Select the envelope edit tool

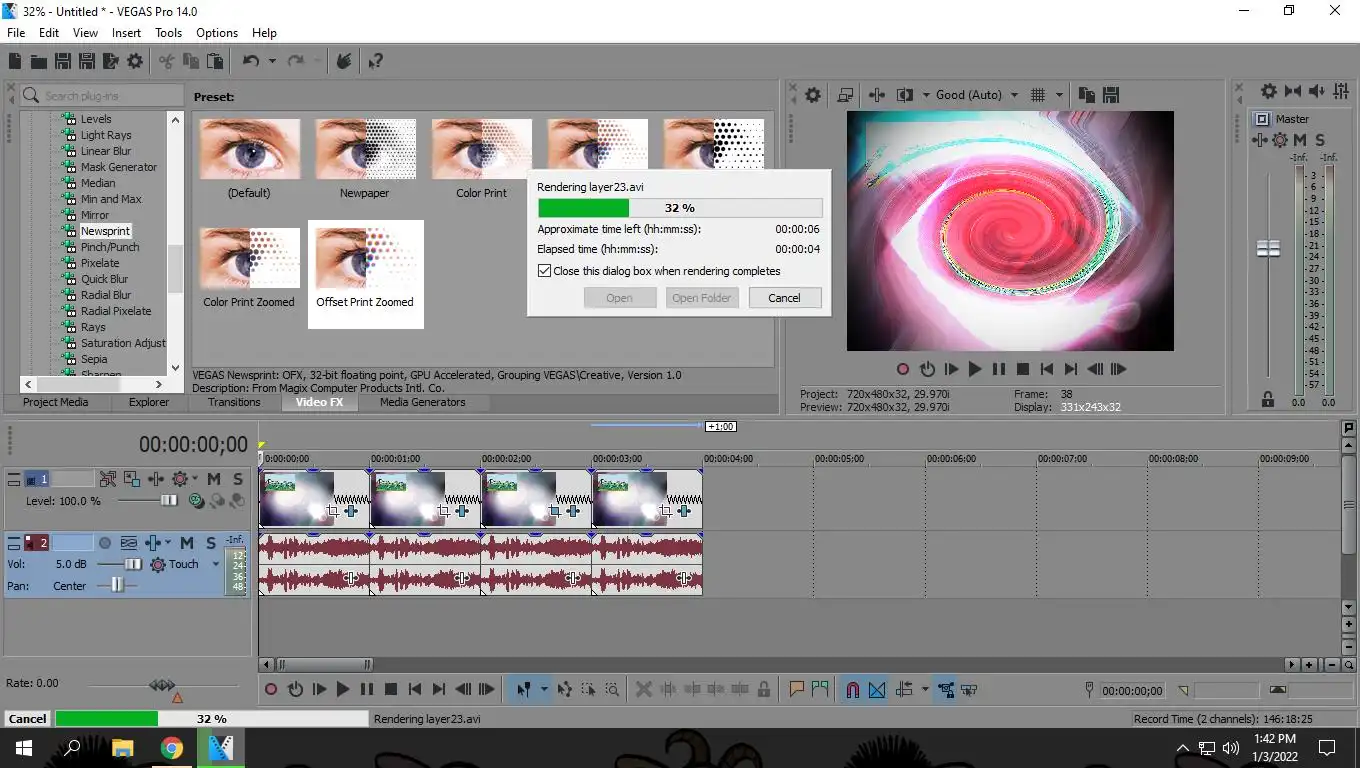point(565,689)
